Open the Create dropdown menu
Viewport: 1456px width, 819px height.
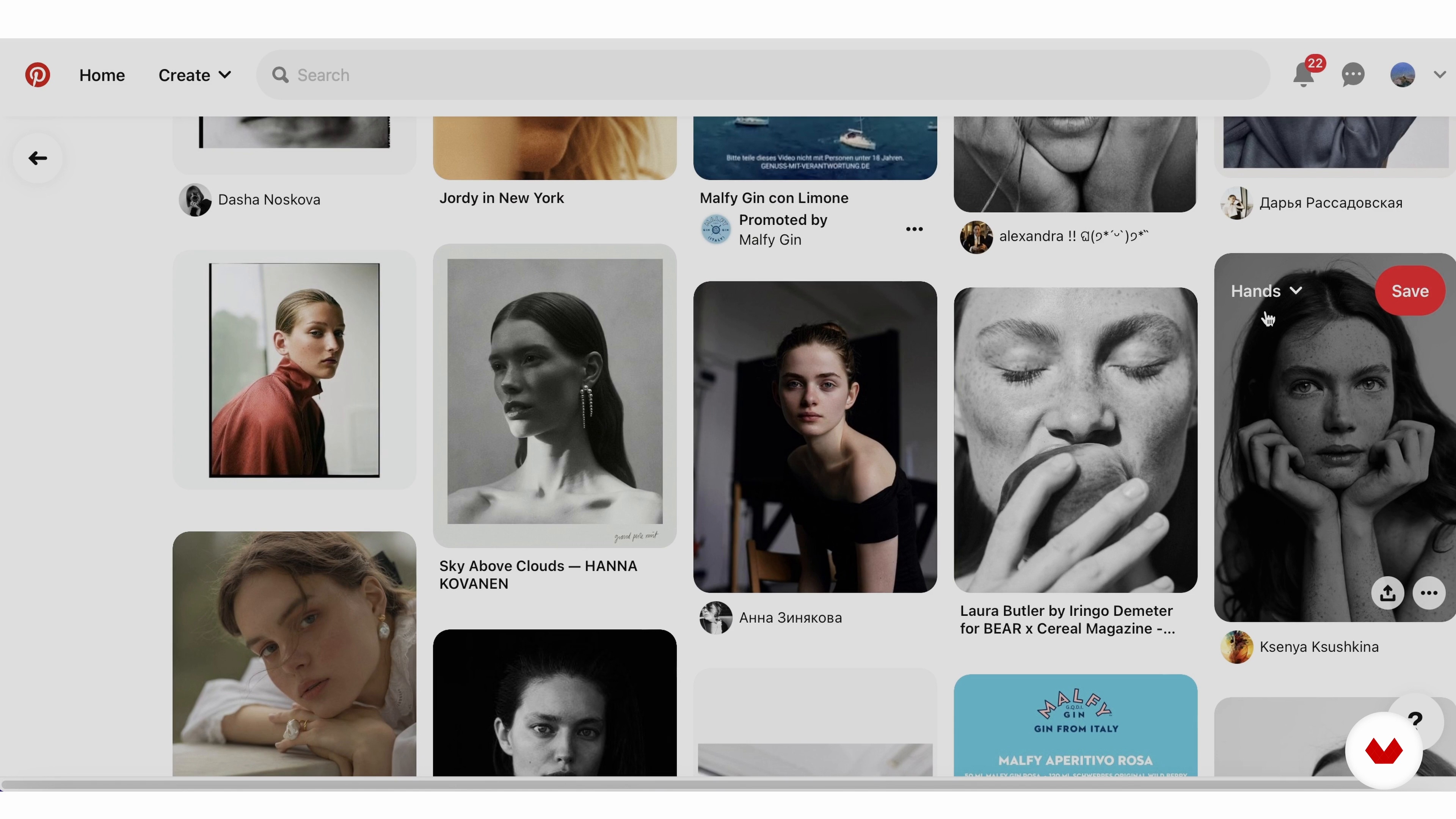coord(195,75)
